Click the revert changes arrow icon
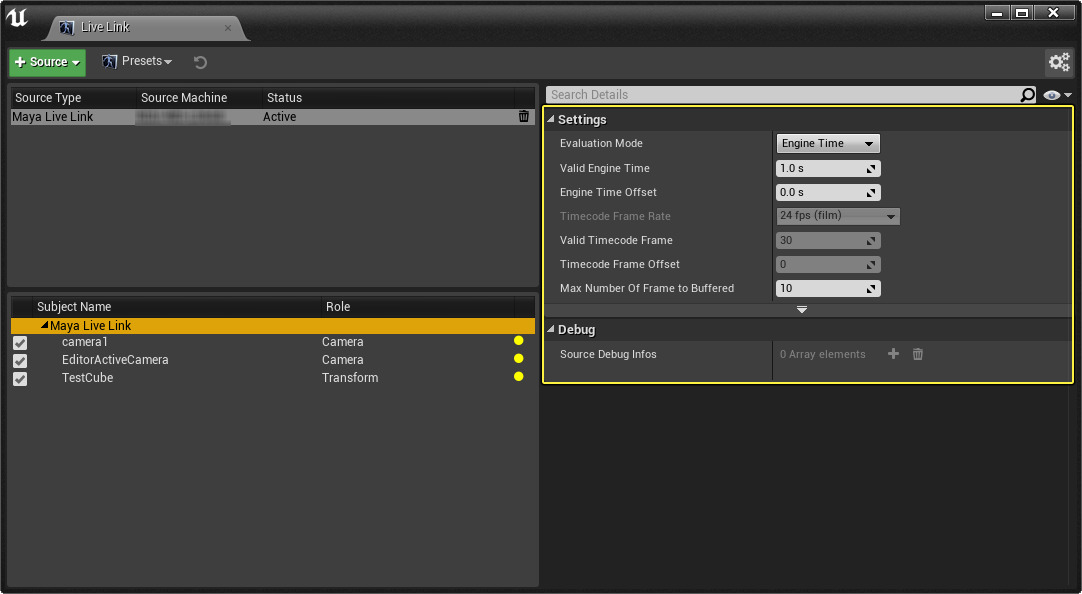Image resolution: width=1082 pixels, height=594 pixels. coord(200,63)
